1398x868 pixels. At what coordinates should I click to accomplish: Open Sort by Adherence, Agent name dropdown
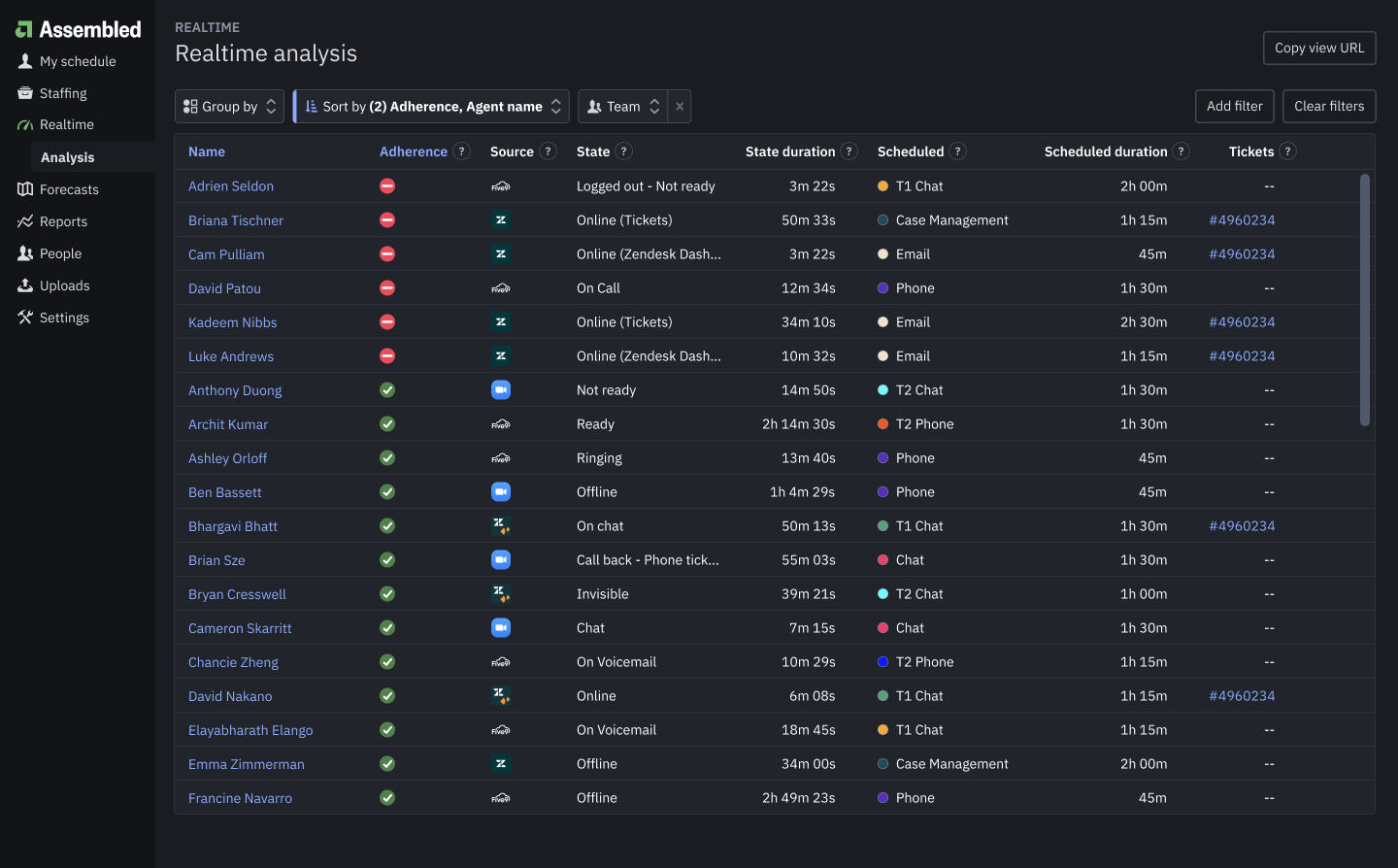pyautogui.click(x=431, y=107)
